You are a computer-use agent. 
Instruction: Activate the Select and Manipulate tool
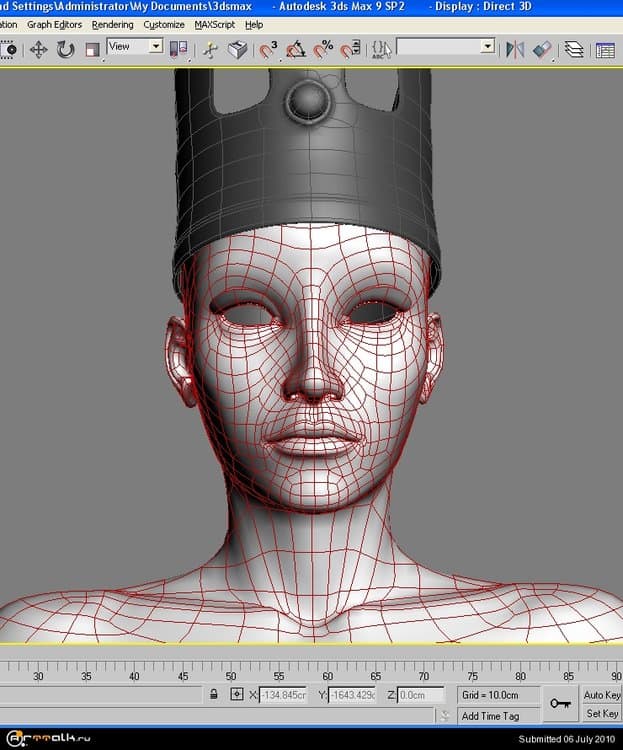point(210,49)
